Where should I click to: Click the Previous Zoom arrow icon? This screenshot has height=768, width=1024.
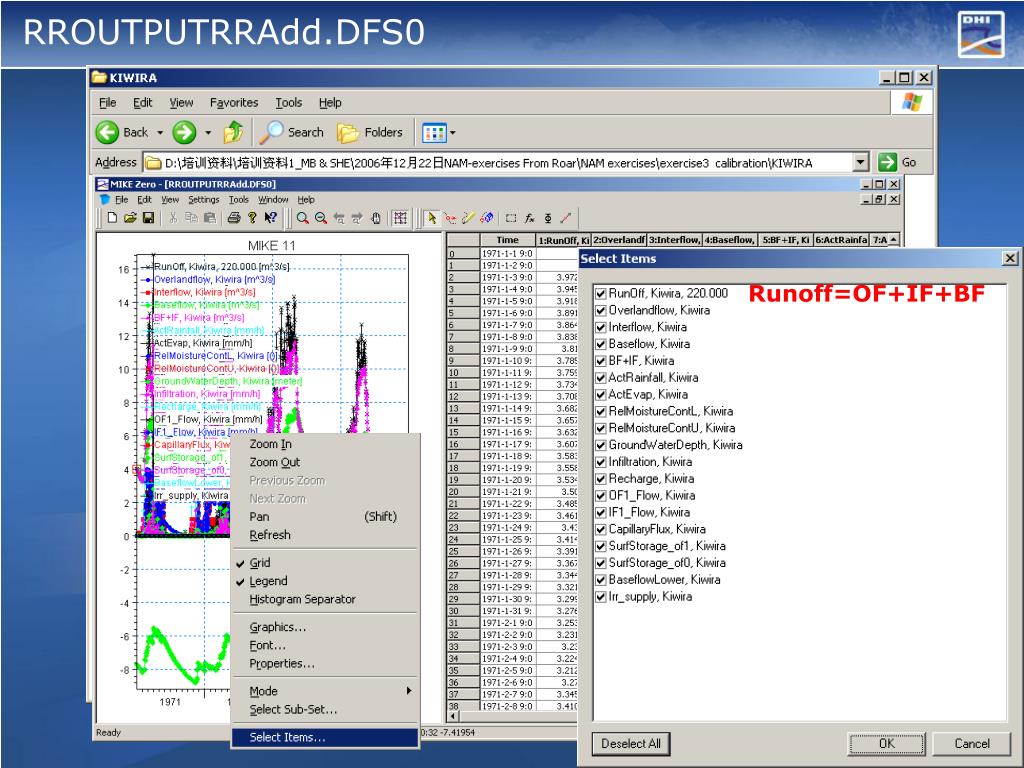click(339, 218)
